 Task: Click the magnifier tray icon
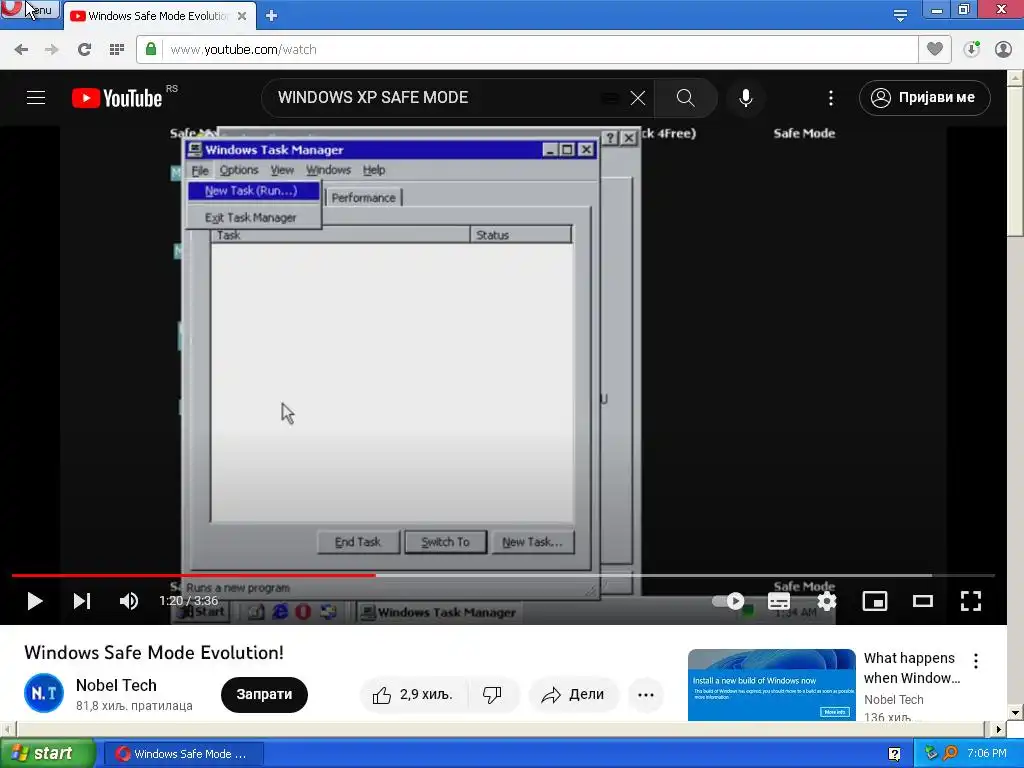click(x=950, y=753)
